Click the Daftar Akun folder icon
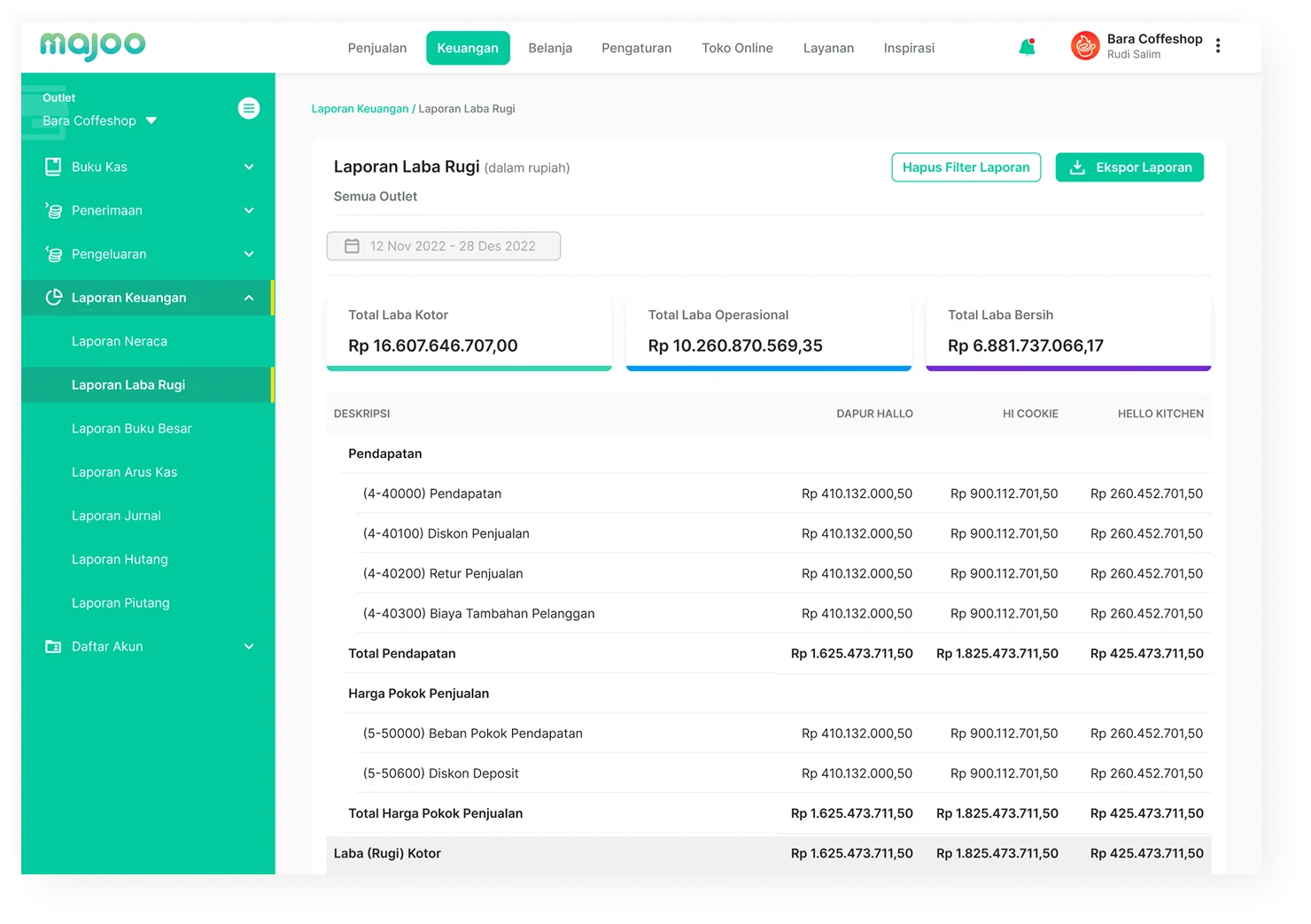The height and width of the screenshot is (924, 1311). click(x=54, y=647)
